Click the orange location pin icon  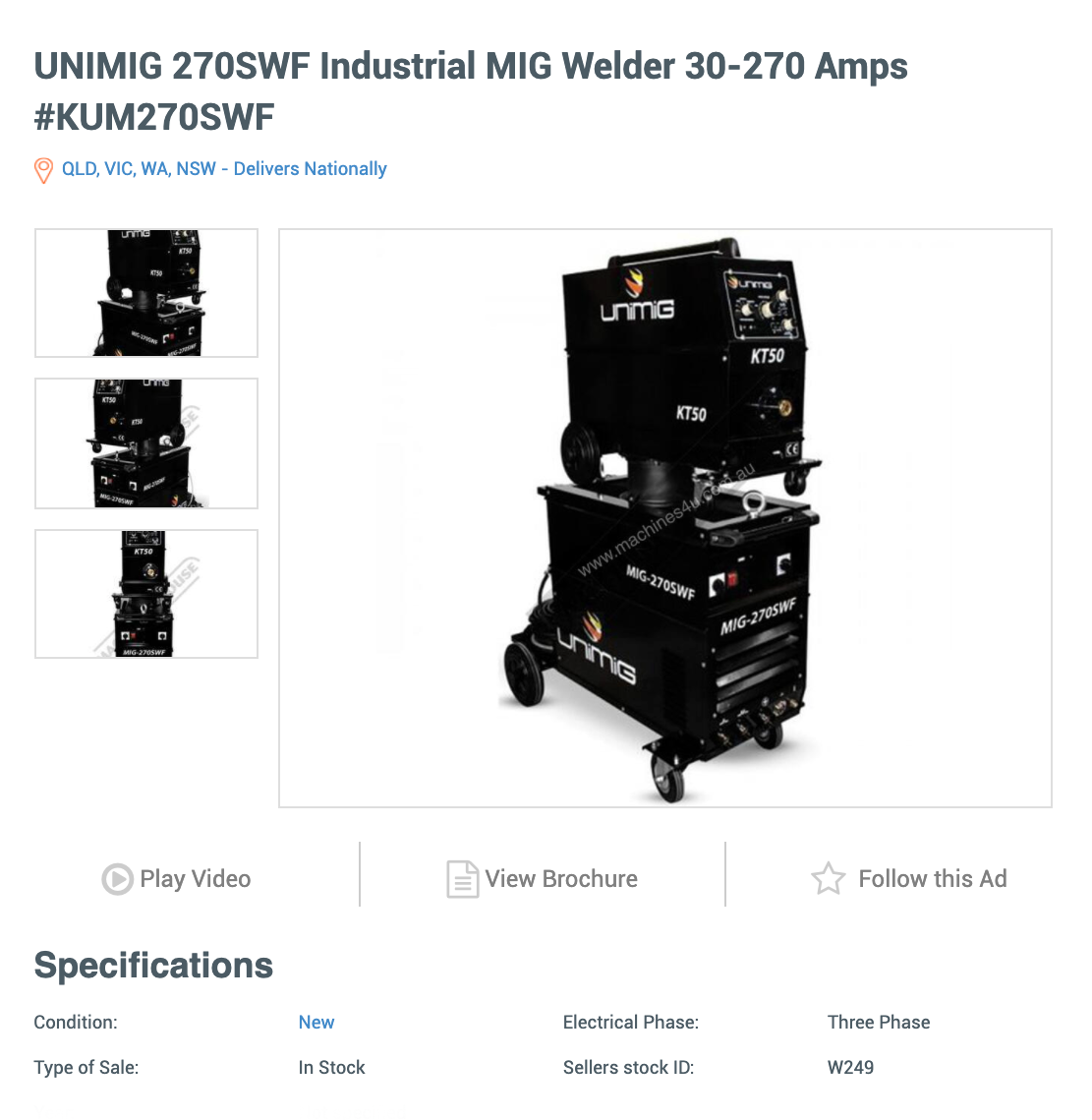(43, 171)
